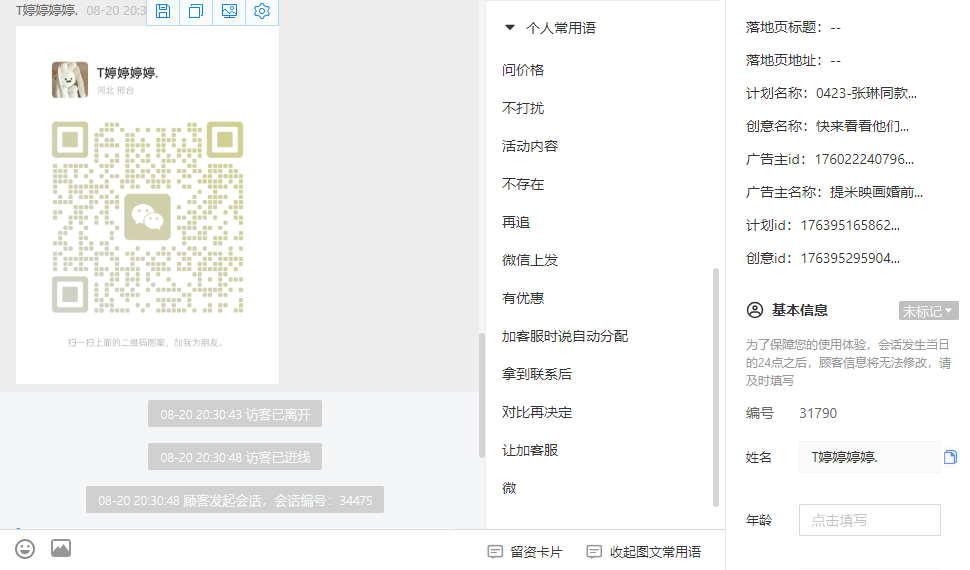Click the 广告主id value 176022240796...
The image size is (970, 570).
point(864,159)
